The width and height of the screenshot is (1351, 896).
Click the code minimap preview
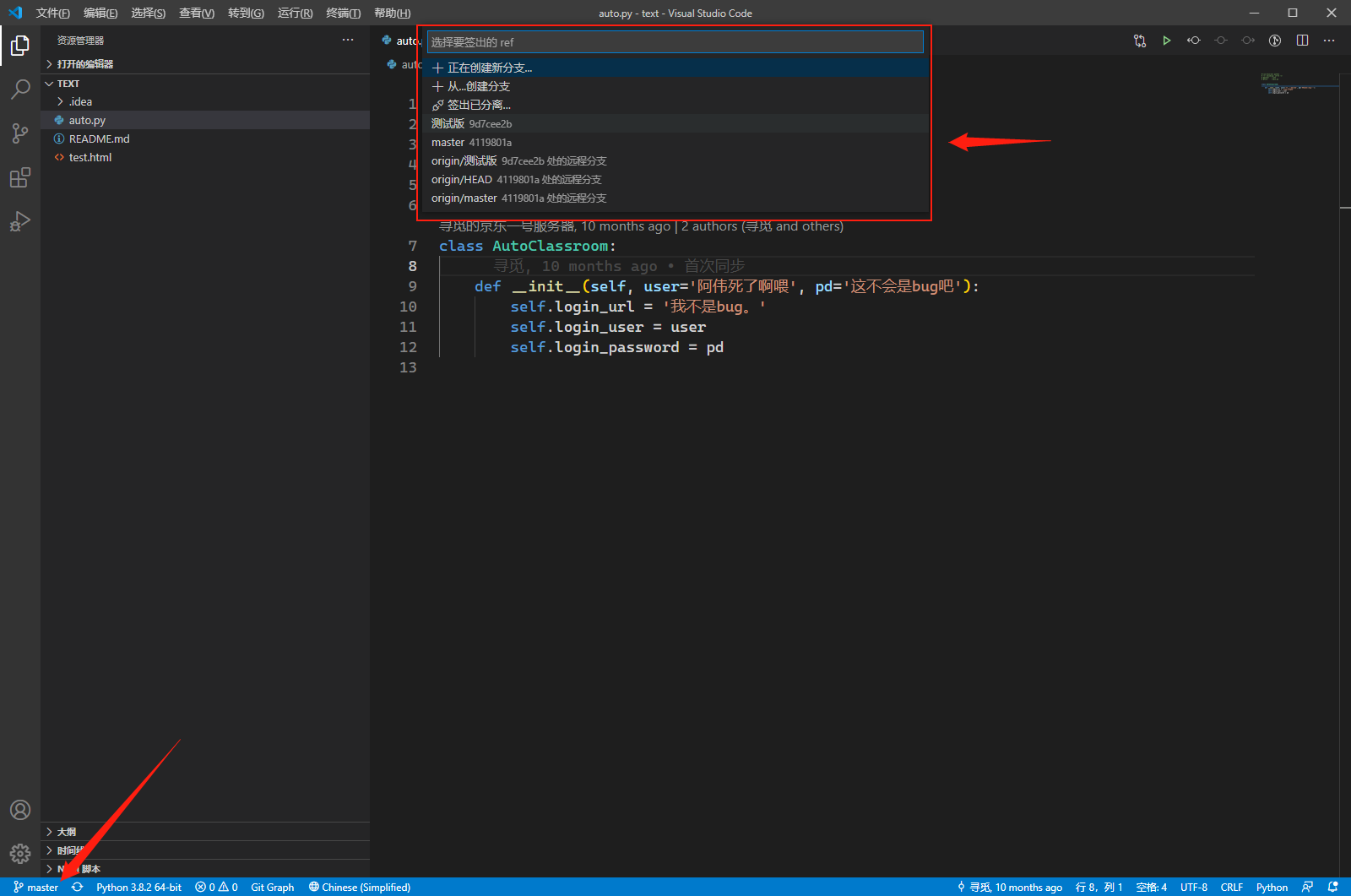click(x=1299, y=83)
